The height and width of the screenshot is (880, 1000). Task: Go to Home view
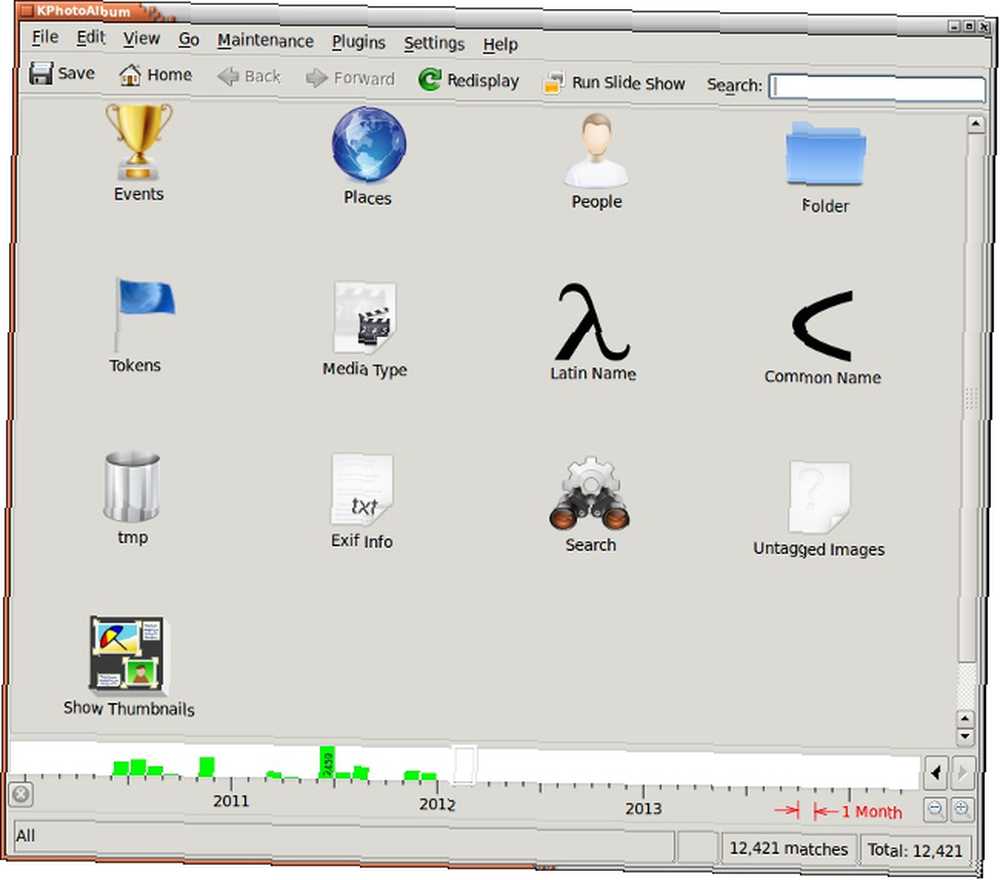155,75
